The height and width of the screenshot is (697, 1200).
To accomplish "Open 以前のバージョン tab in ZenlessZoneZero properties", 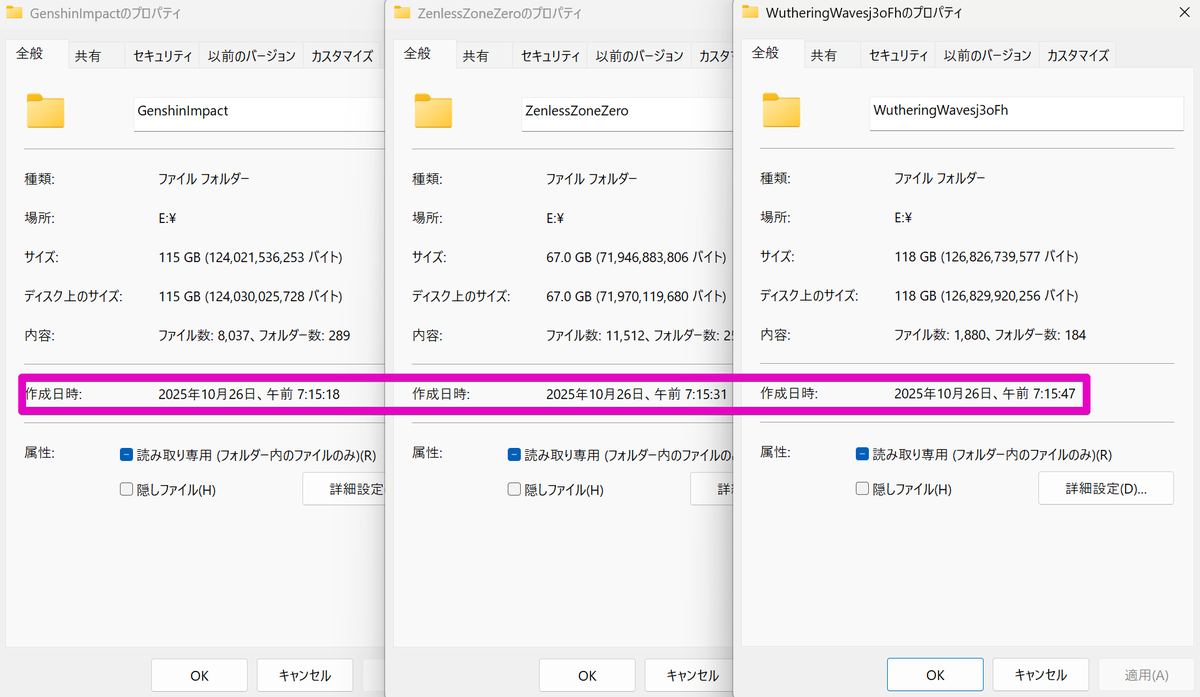I will pyautogui.click(x=640, y=56).
